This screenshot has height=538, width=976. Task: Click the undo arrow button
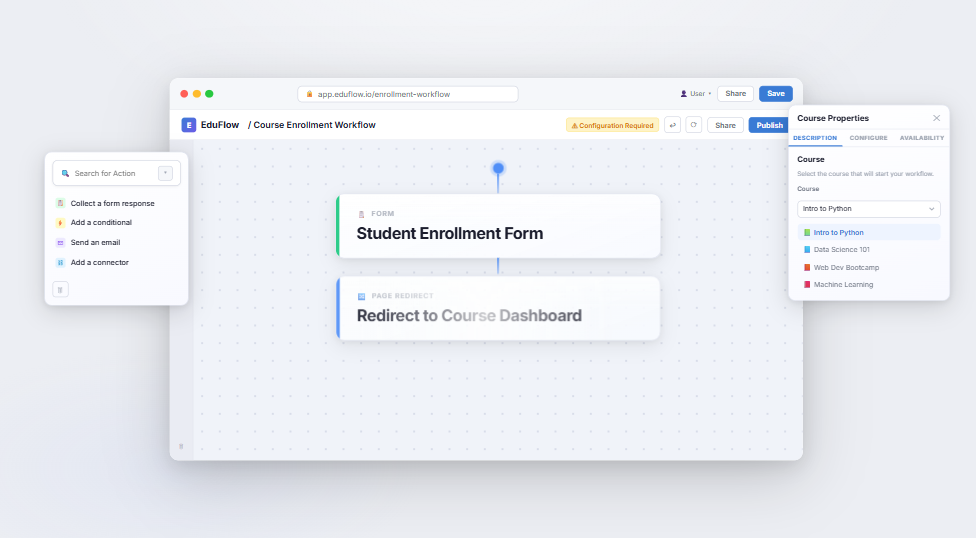click(x=672, y=125)
